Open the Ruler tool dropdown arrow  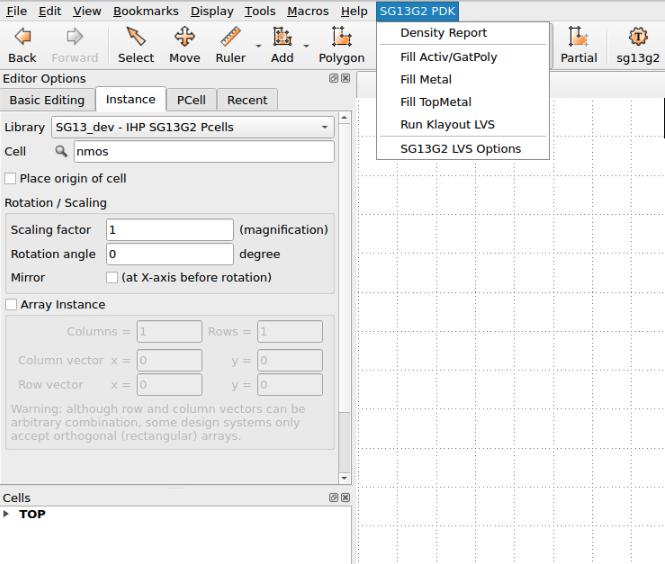[258, 46]
